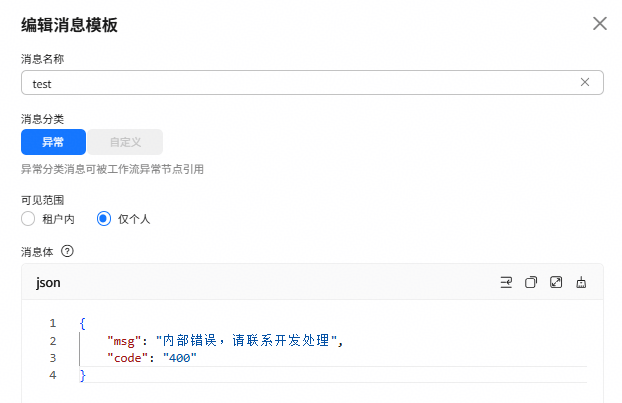
Task: Toggle word wrap in the json editor
Action: (506, 282)
